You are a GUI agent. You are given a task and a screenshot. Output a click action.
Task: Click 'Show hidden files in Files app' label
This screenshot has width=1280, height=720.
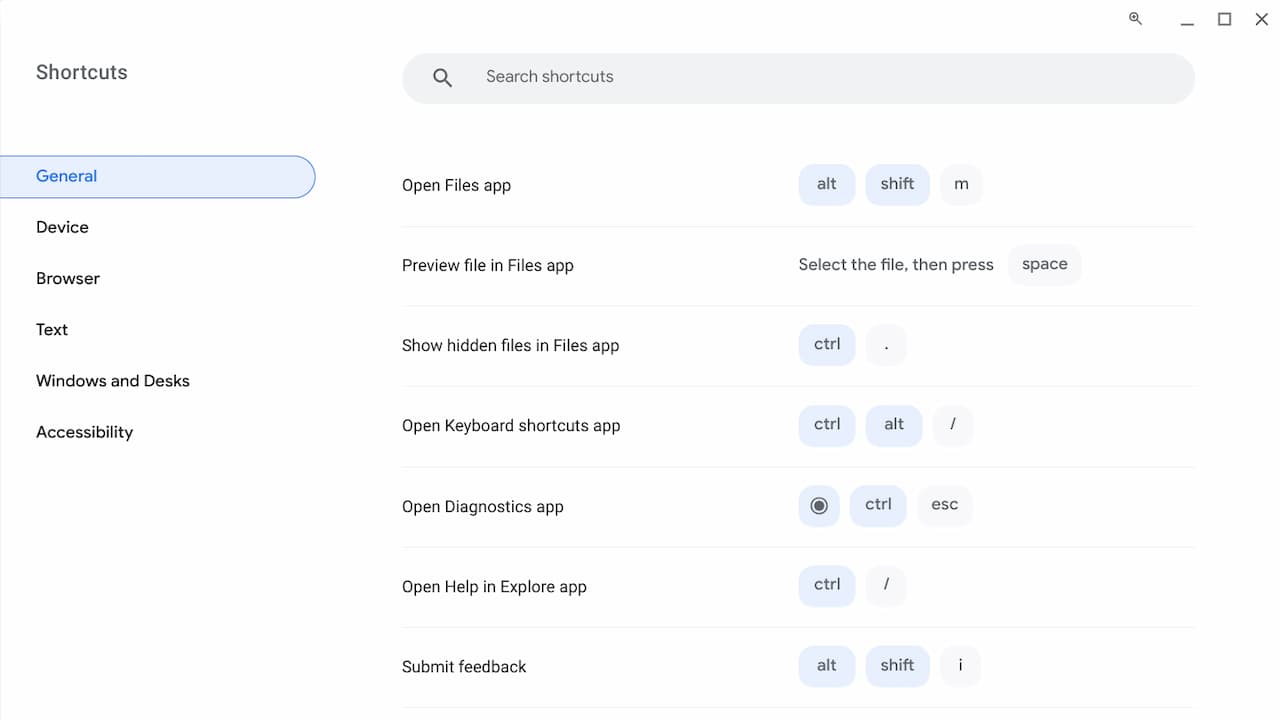pyautogui.click(x=510, y=345)
